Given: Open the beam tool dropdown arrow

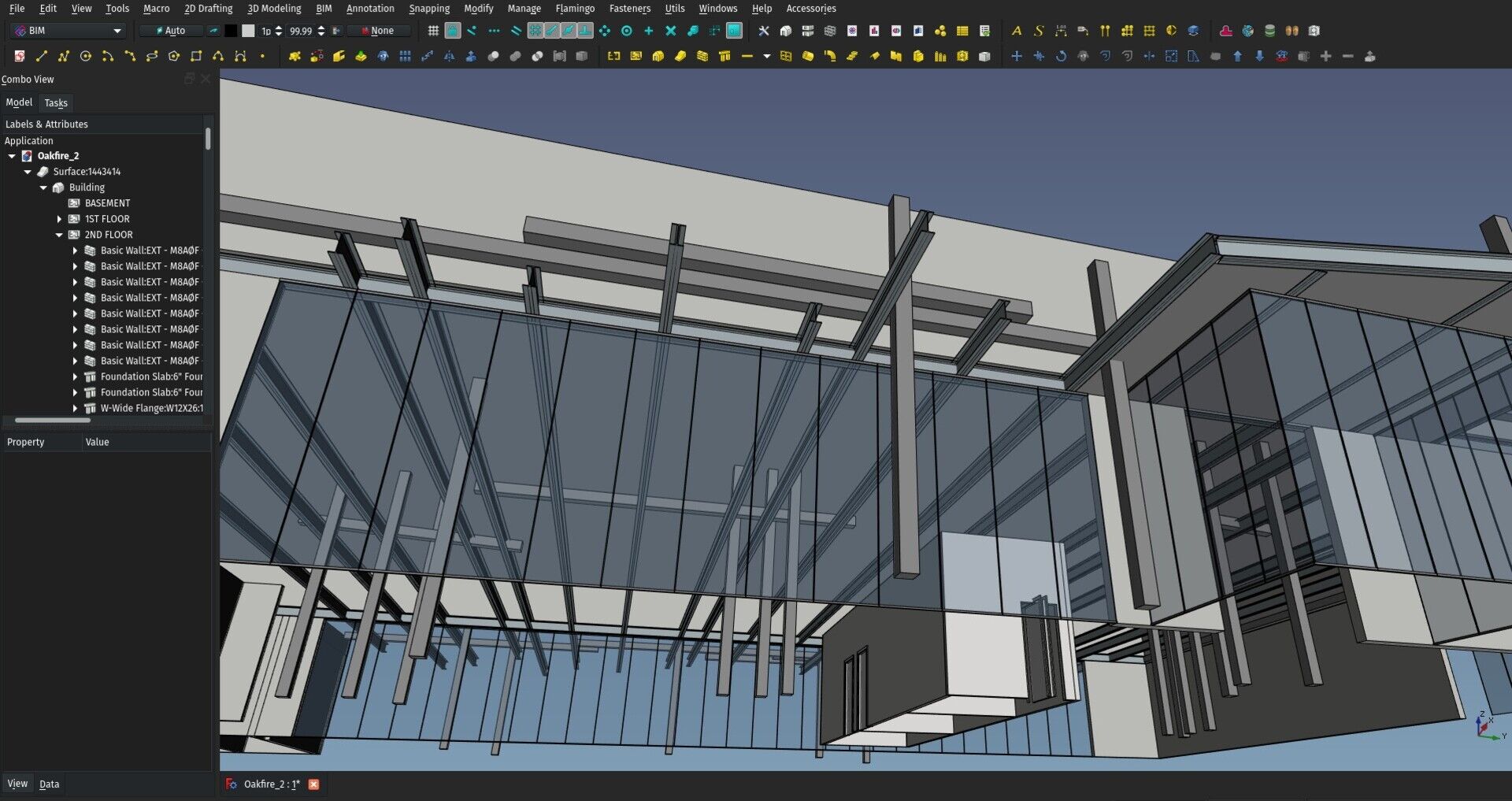Looking at the screenshot, I should tap(766, 56).
